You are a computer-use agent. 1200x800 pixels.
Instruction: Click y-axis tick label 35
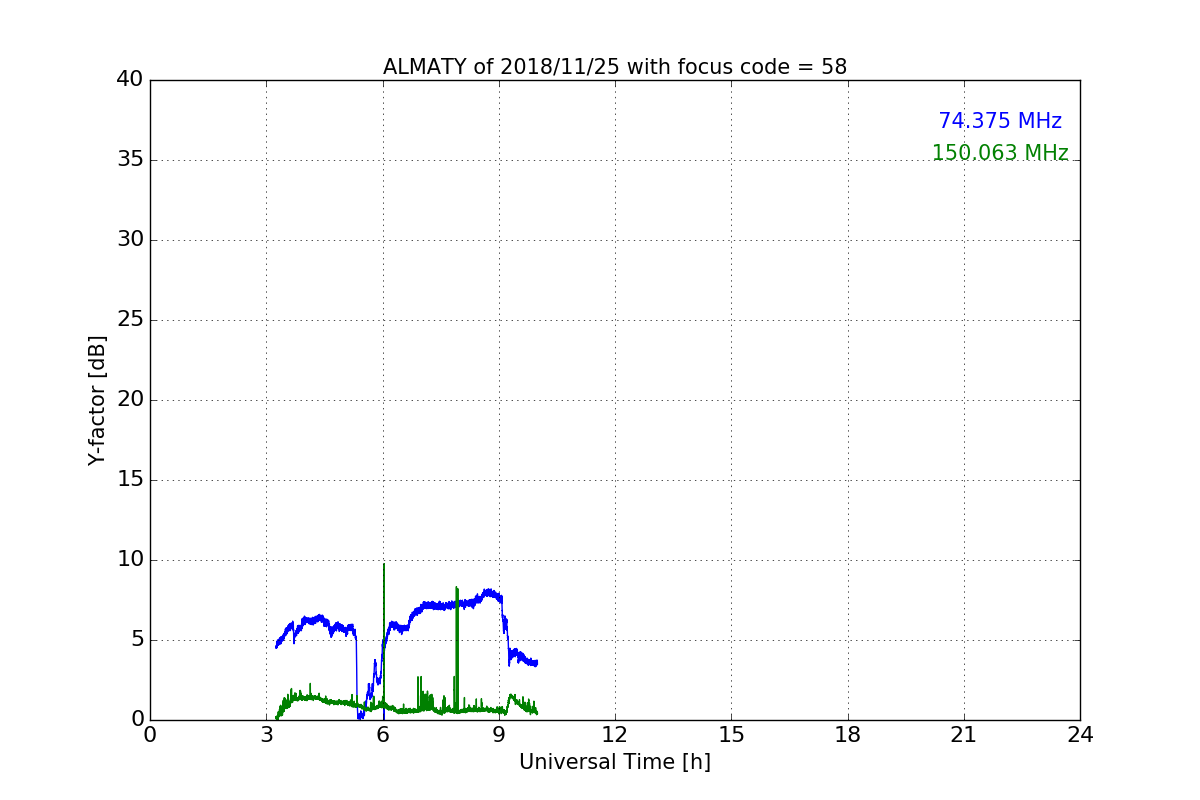pyautogui.click(x=130, y=160)
